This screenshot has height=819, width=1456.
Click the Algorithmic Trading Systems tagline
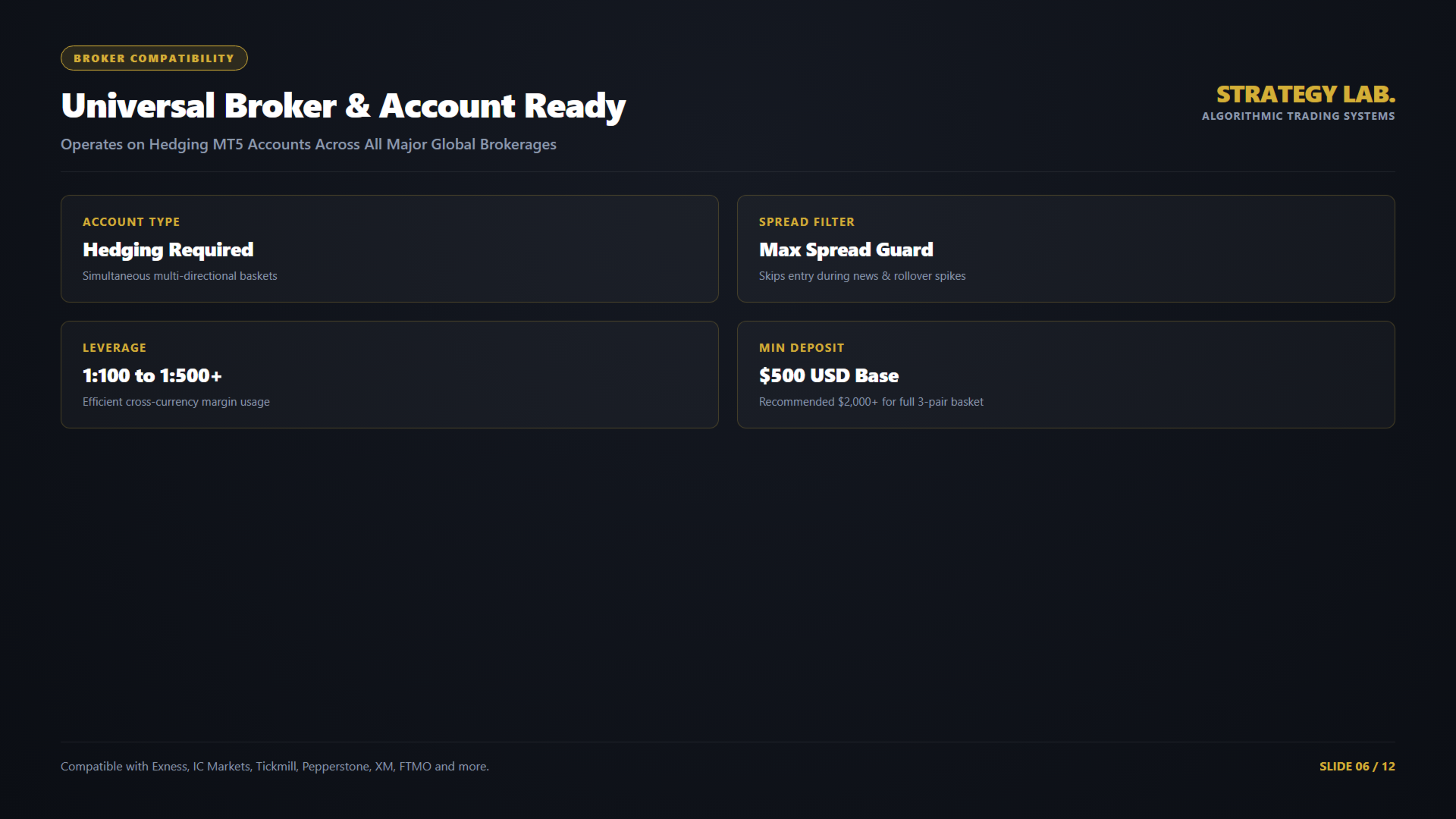click(x=1298, y=116)
